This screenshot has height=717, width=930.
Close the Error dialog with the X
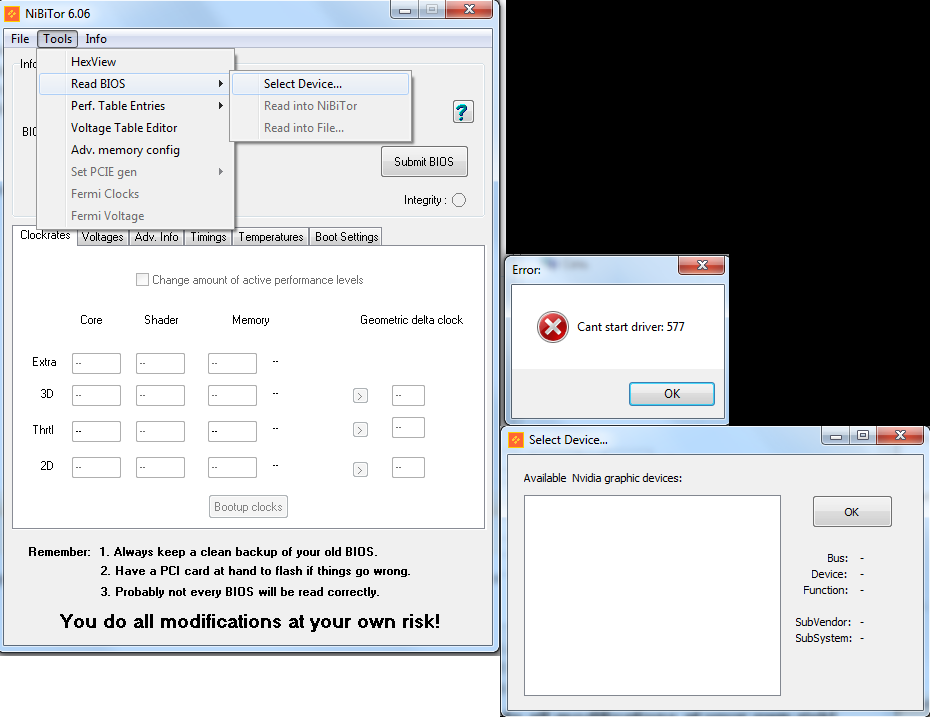pos(702,265)
